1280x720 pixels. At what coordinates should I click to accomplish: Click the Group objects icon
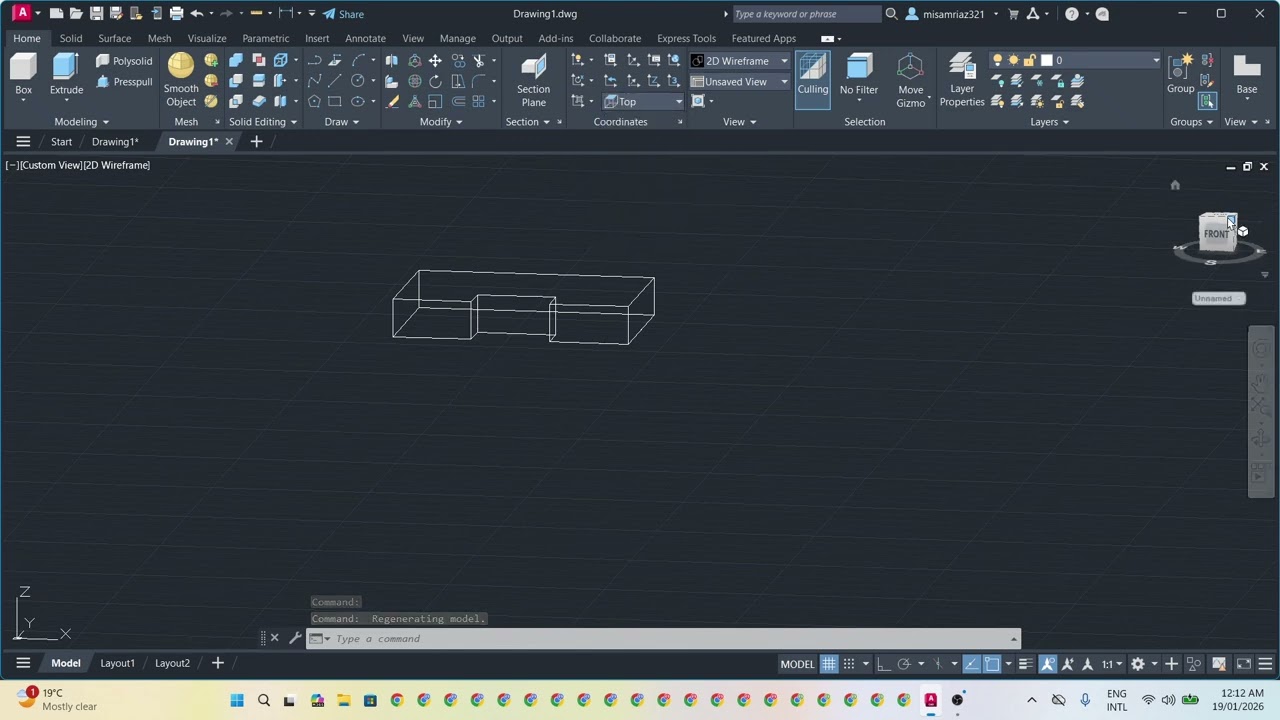click(1180, 73)
